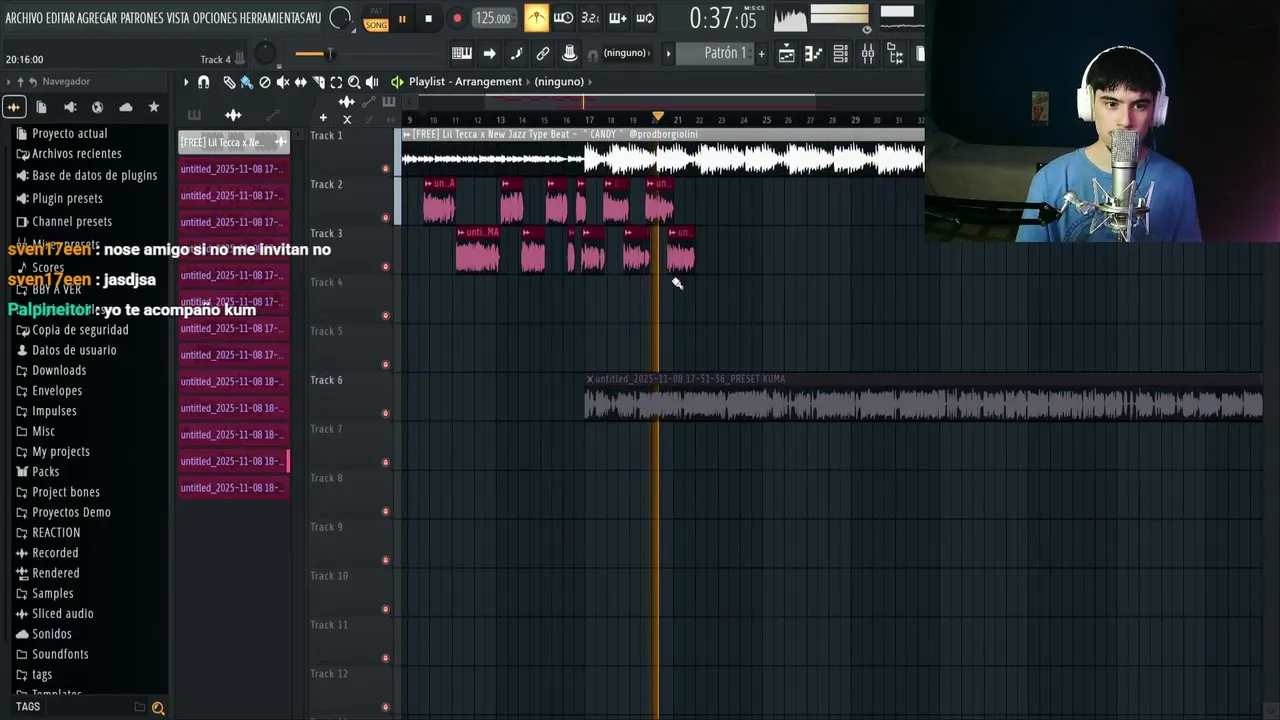Screen dimensions: 1280x720
Task: Click the browser files tab icon
Action: coord(41,107)
